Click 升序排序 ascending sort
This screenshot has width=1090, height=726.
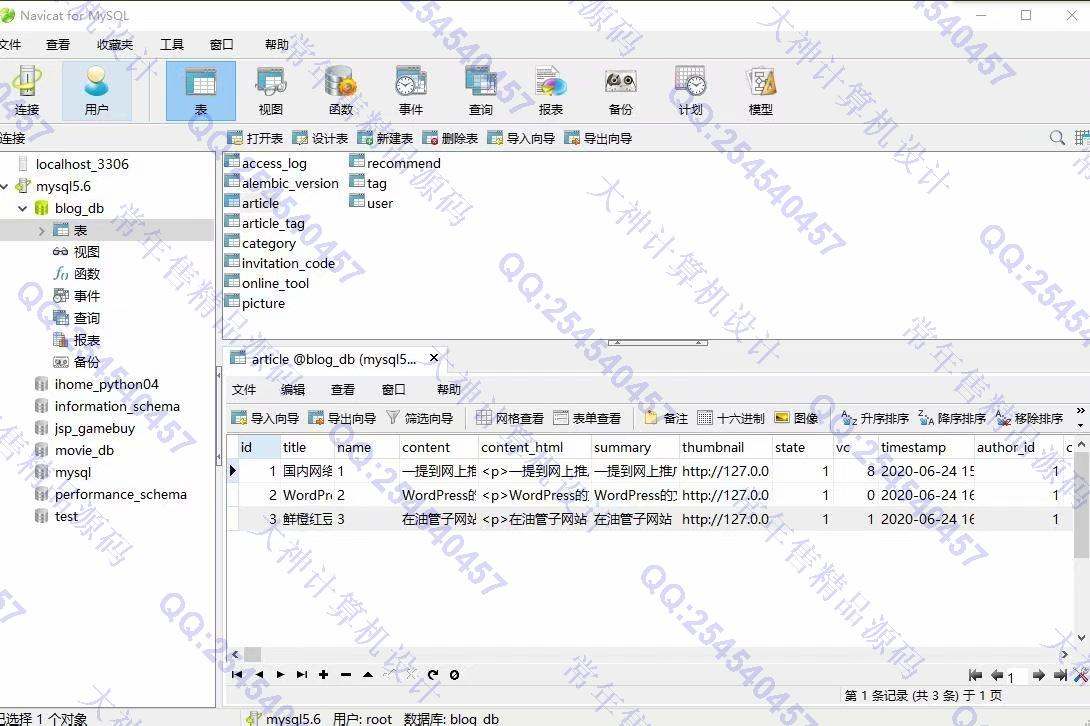[875, 418]
